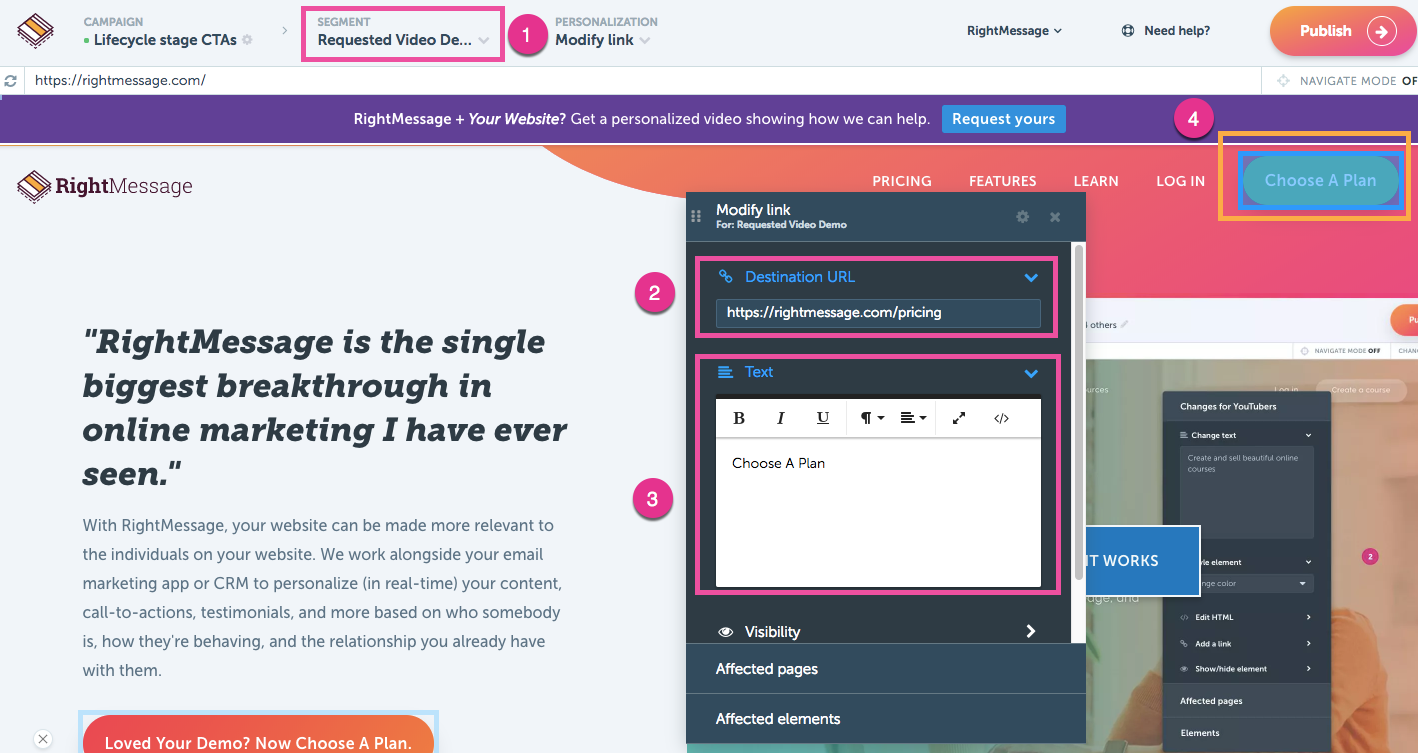Image resolution: width=1418 pixels, height=753 pixels.
Task: Open the RightMessage account dropdown
Action: click(x=1014, y=31)
